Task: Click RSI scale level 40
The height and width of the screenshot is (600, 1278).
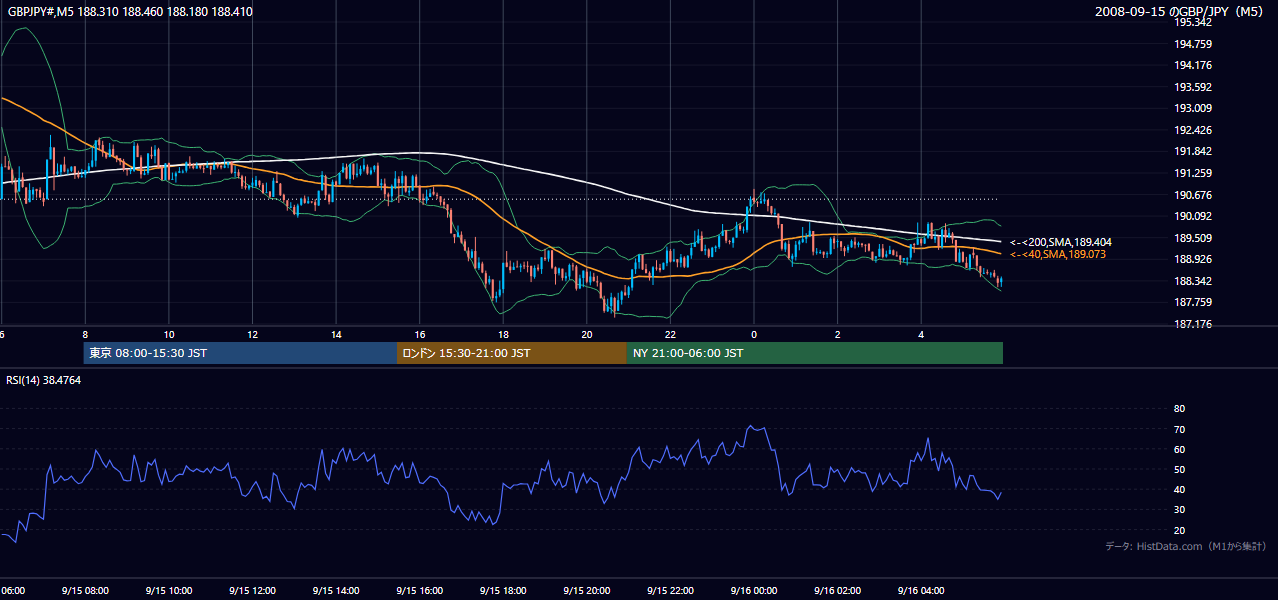Action: [1179, 489]
